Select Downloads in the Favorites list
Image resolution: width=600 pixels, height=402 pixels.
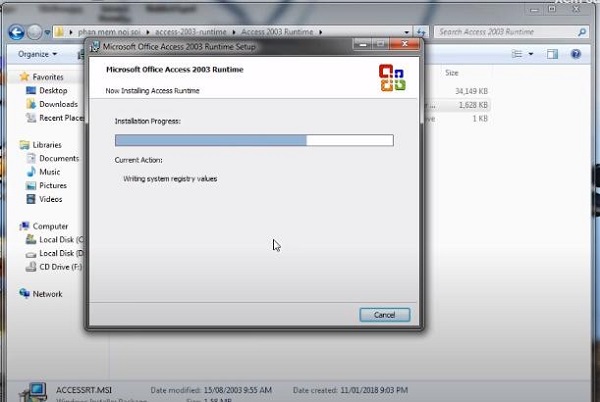[58, 104]
